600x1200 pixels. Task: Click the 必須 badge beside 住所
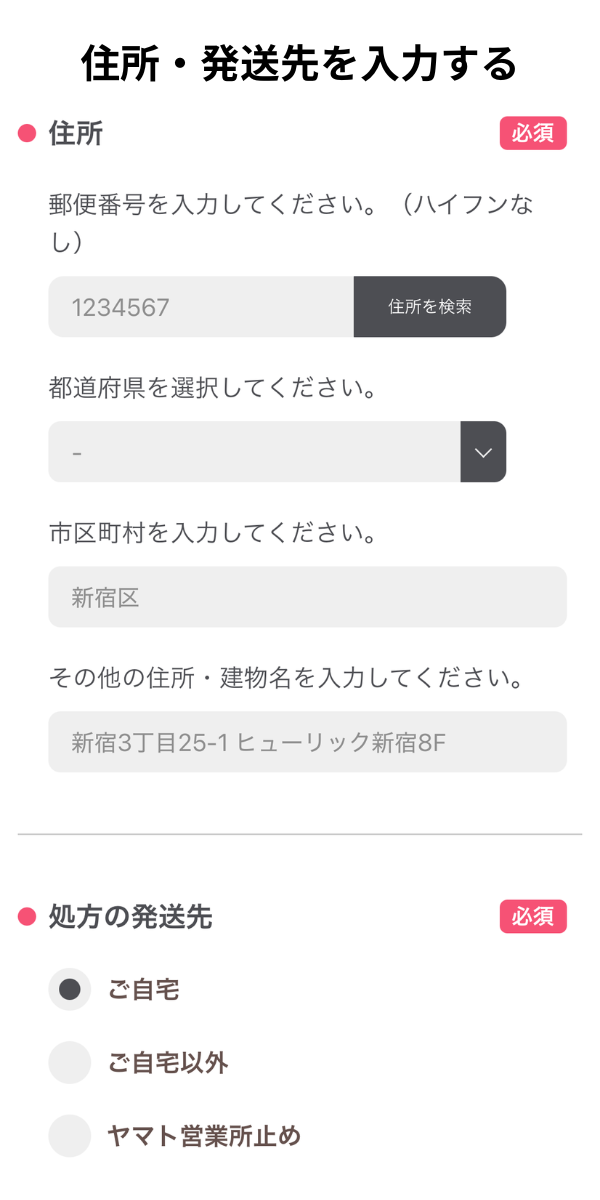coord(533,133)
